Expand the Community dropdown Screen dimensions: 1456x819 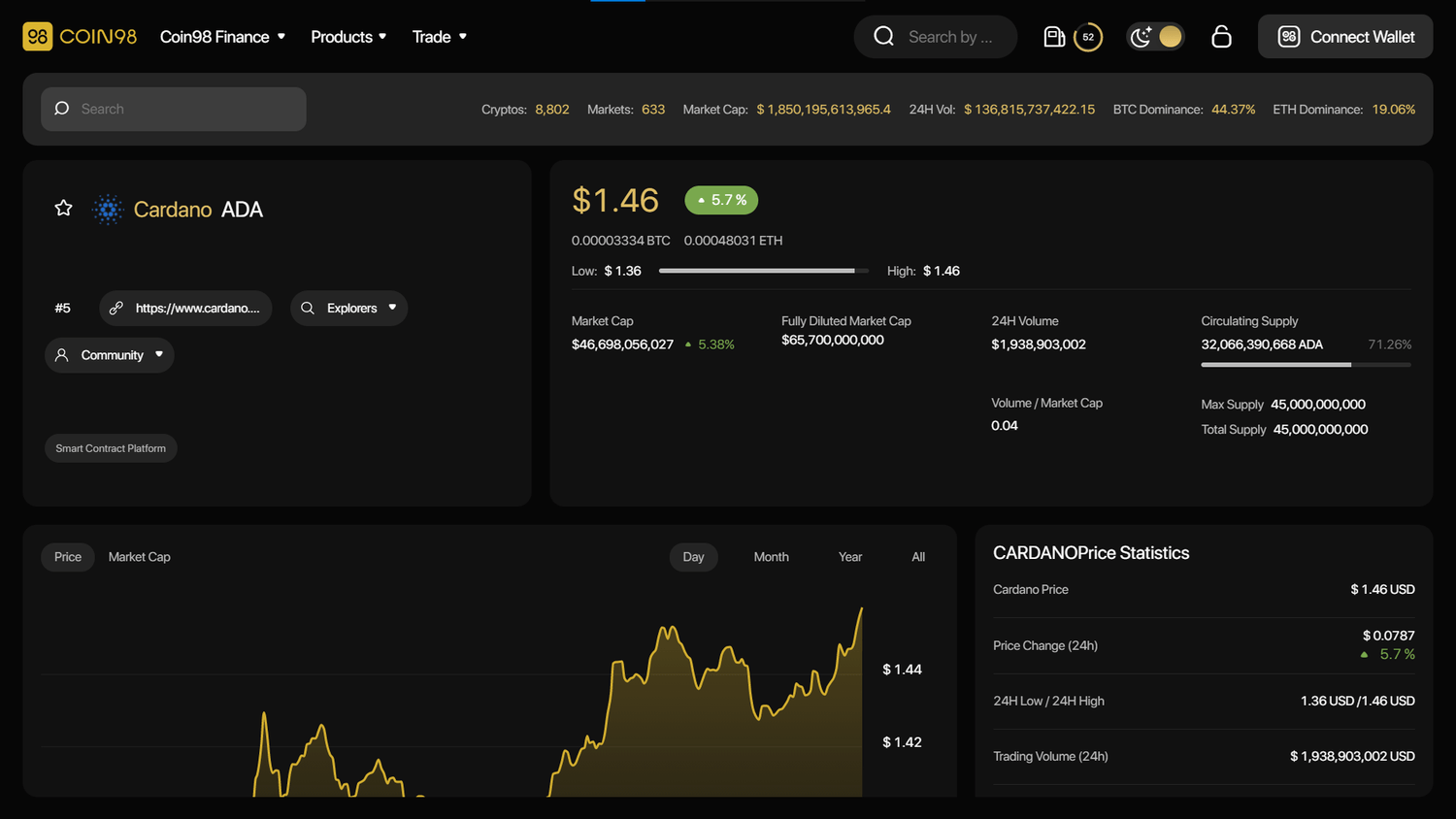(x=110, y=355)
